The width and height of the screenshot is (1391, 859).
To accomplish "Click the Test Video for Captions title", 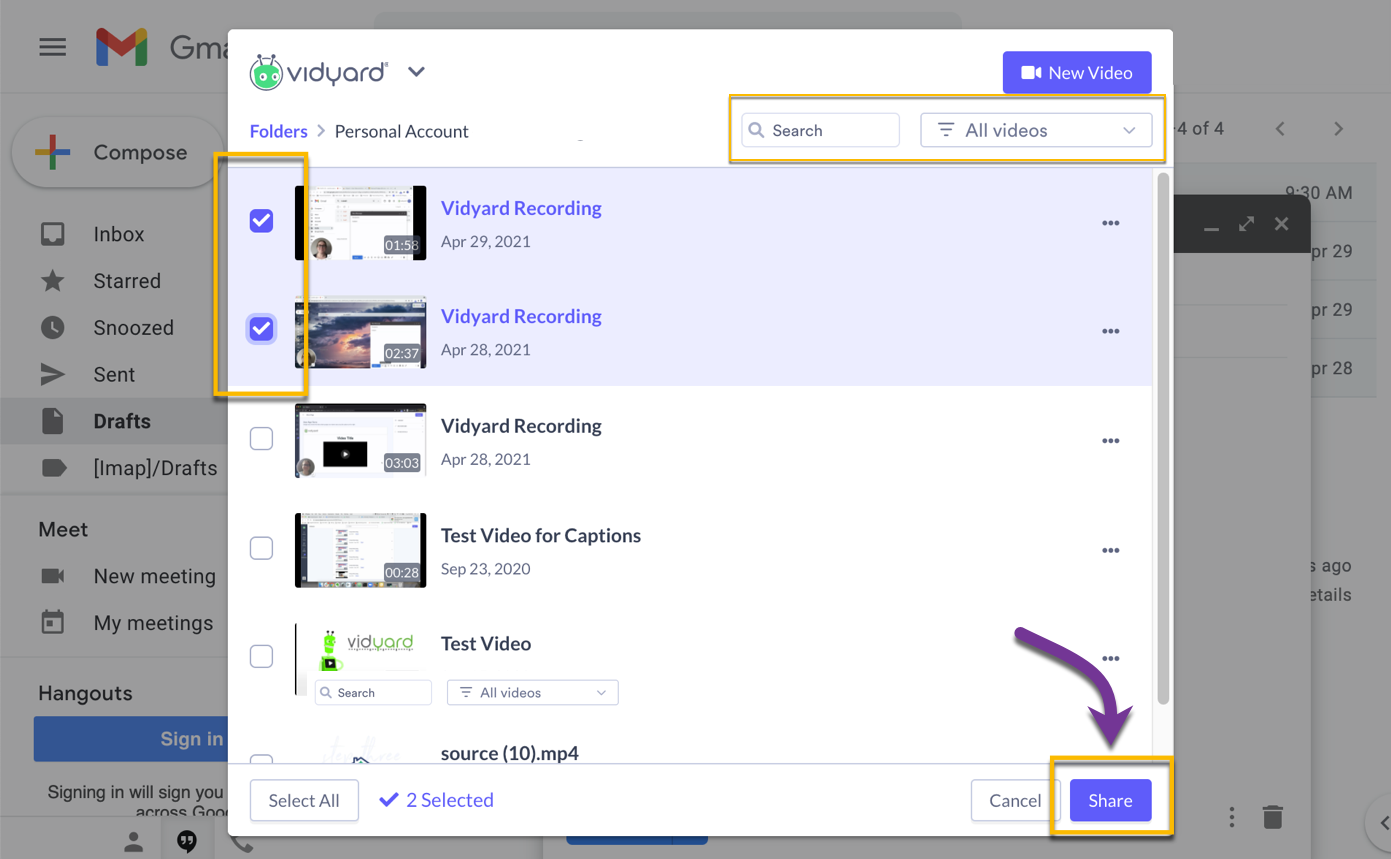I will [x=541, y=535].
